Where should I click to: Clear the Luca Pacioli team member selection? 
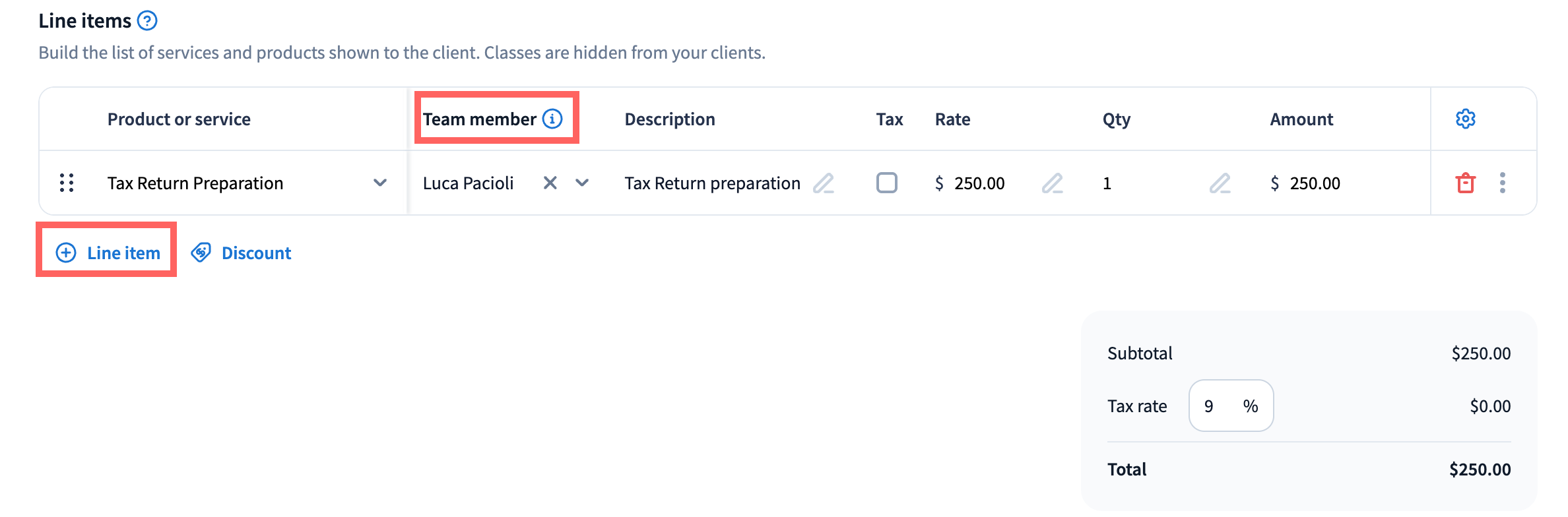coord(550,183)
